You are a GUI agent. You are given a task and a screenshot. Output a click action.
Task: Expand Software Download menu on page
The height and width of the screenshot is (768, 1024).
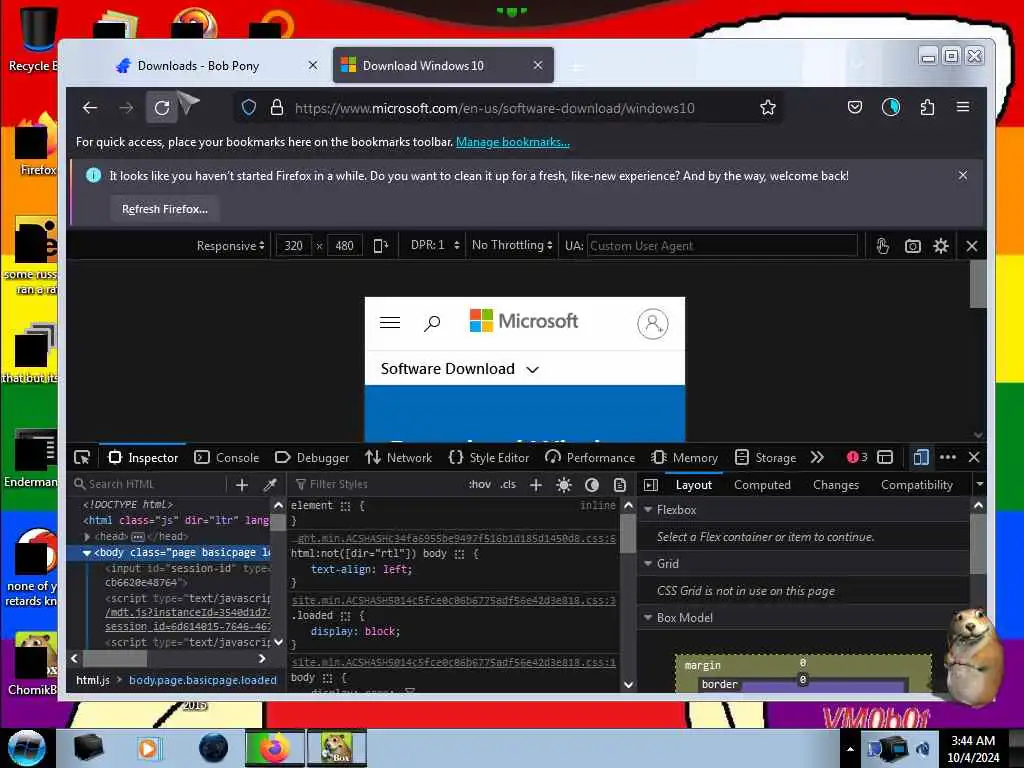(x=460, y=369)
